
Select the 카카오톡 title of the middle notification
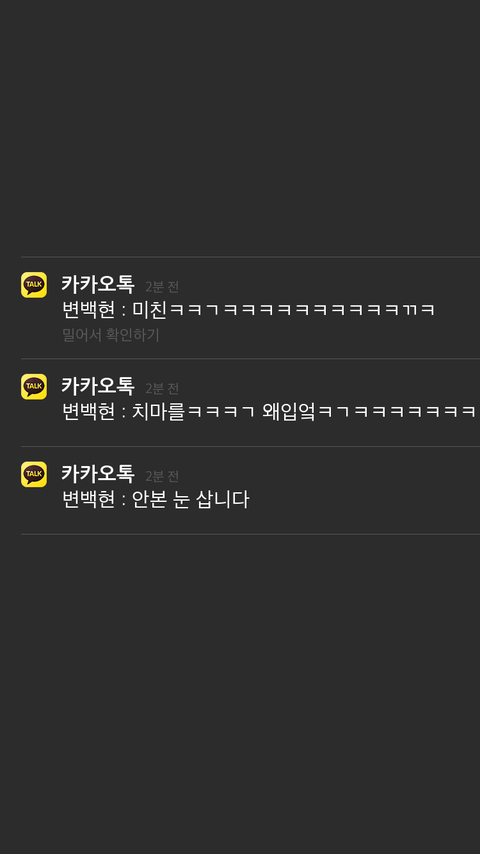click(98, 386)
